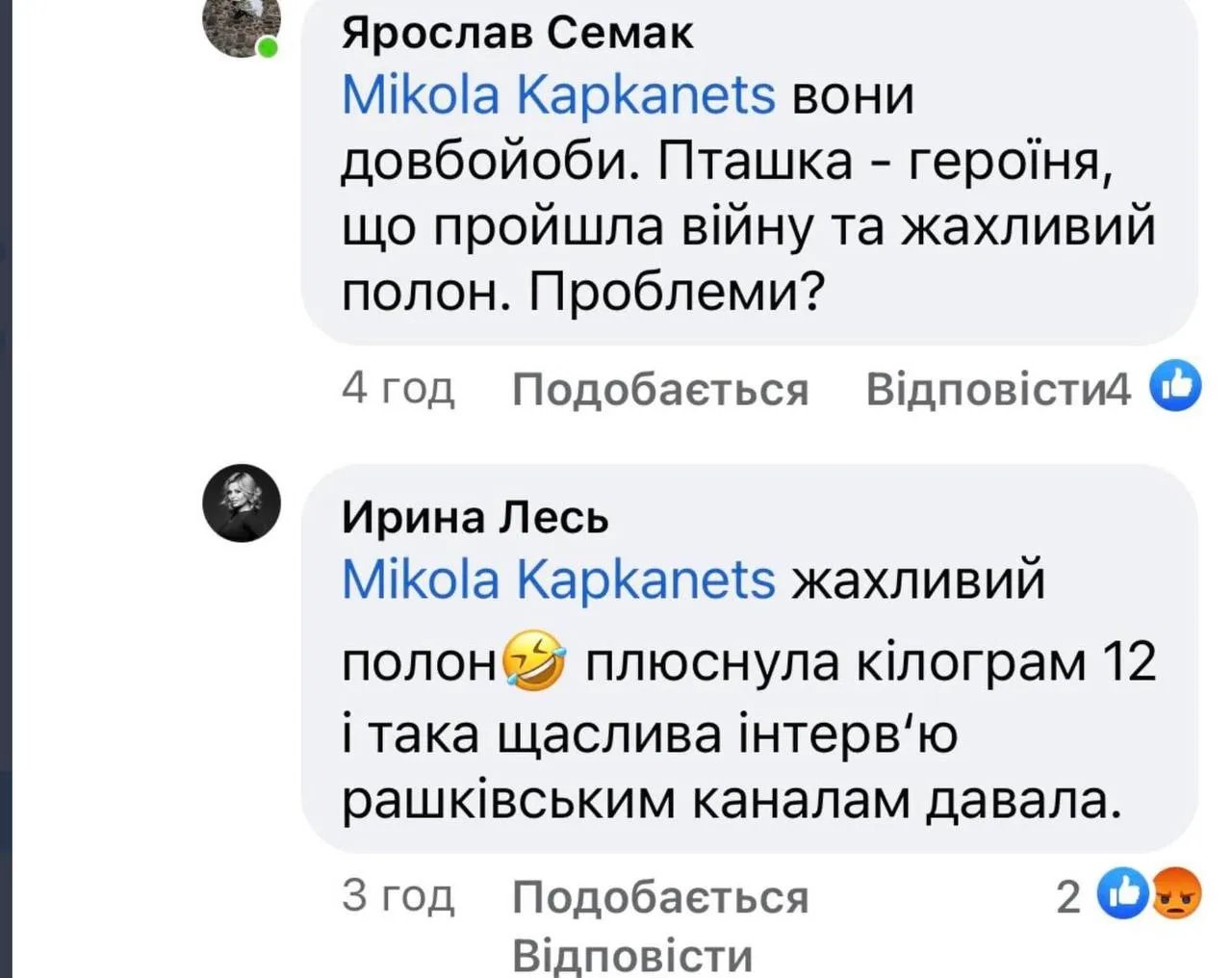Viewport: 1232px width, 978px height.
Task: Click the green online status dot
Action: (x=268, y=47)
